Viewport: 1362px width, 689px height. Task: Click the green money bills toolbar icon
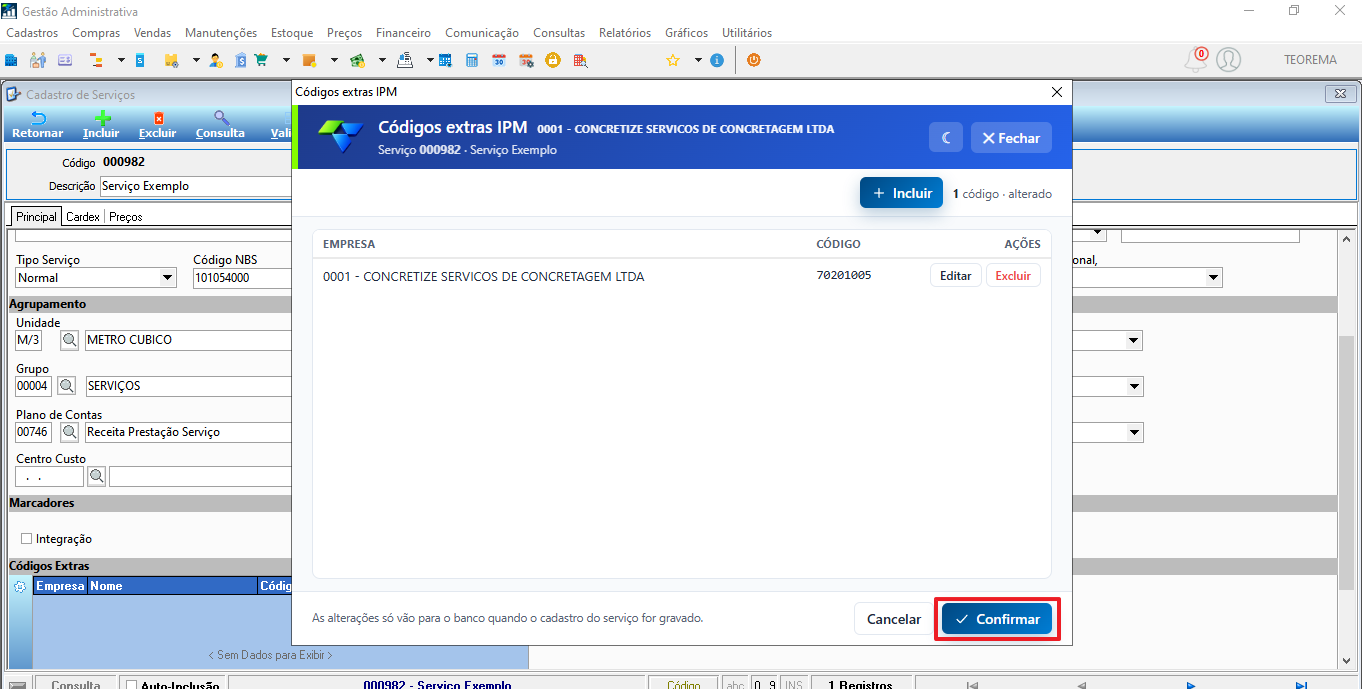[x=357, y=60]
